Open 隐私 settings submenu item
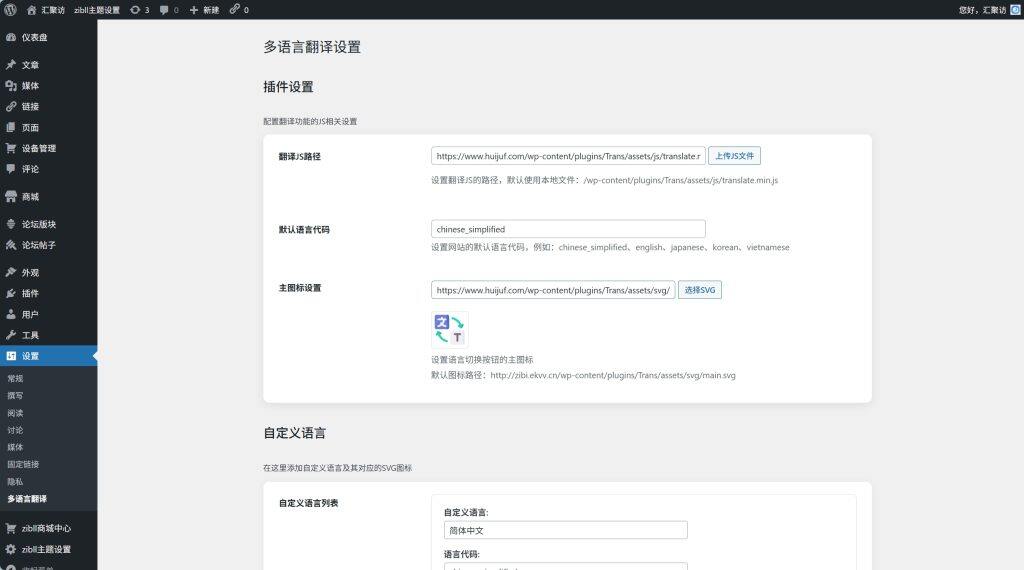Viewport: 1024px width, 570px height. [x=15, y=482]
